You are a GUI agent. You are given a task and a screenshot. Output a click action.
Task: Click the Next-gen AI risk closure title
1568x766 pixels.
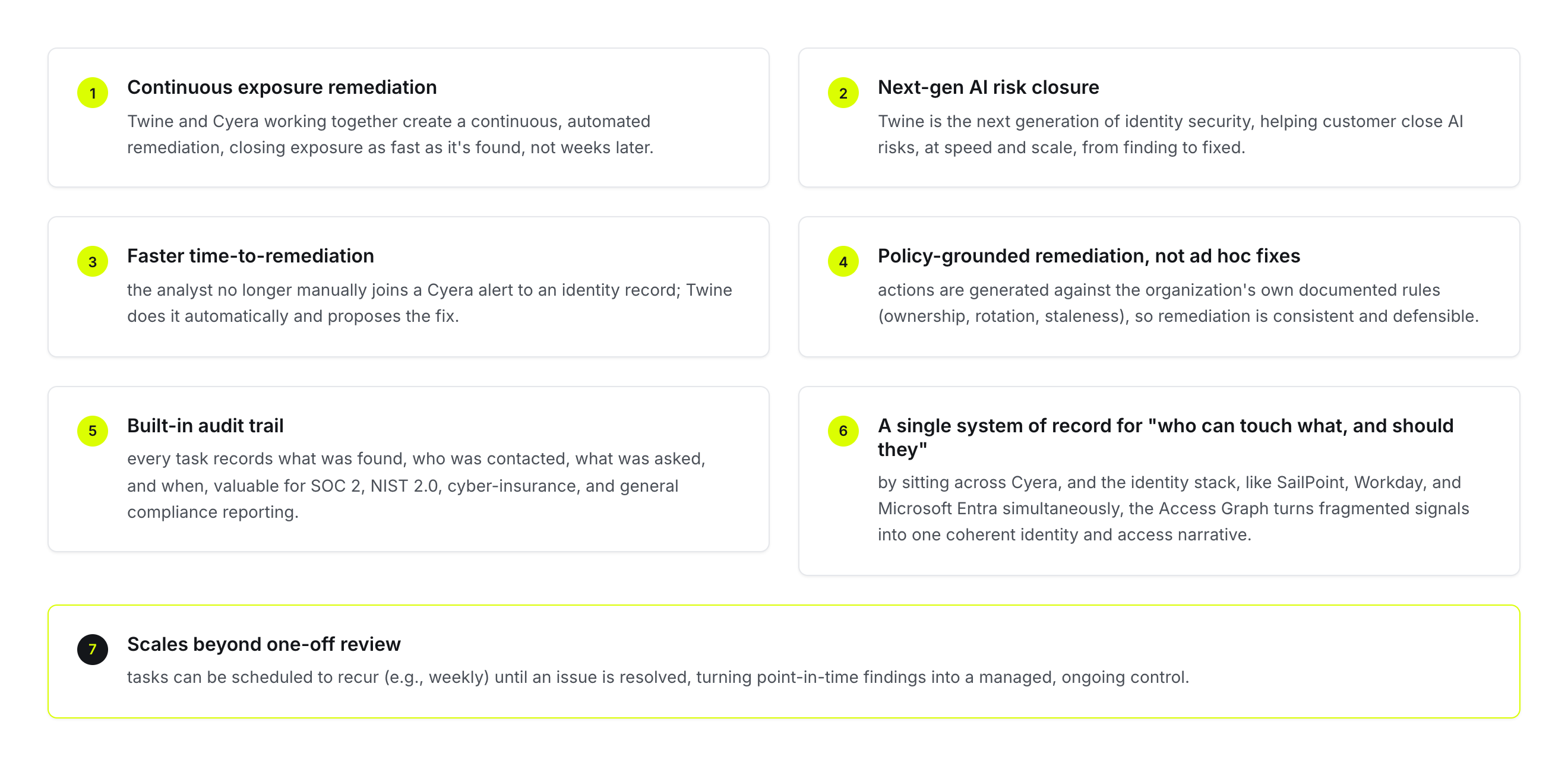pos(988,87)
